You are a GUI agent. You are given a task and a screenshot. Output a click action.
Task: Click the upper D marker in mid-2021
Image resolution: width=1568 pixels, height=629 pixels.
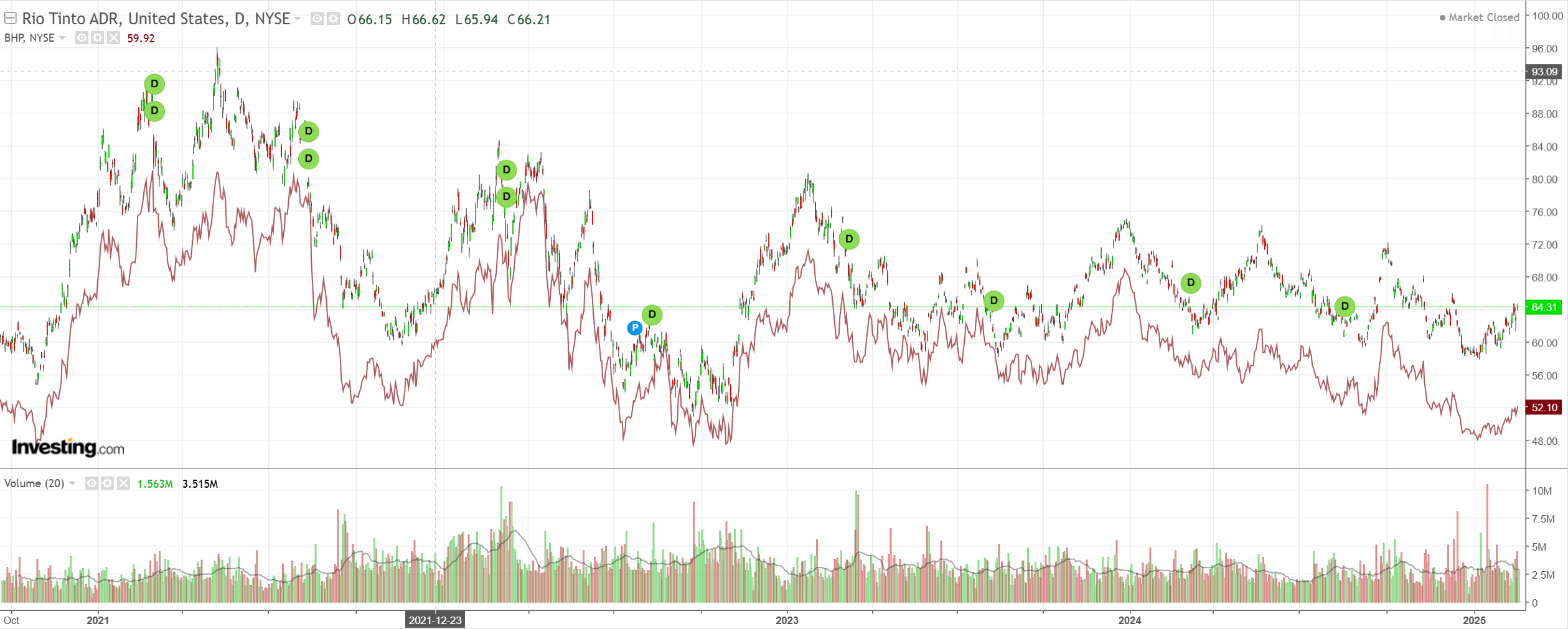click(x=308, y=132)
